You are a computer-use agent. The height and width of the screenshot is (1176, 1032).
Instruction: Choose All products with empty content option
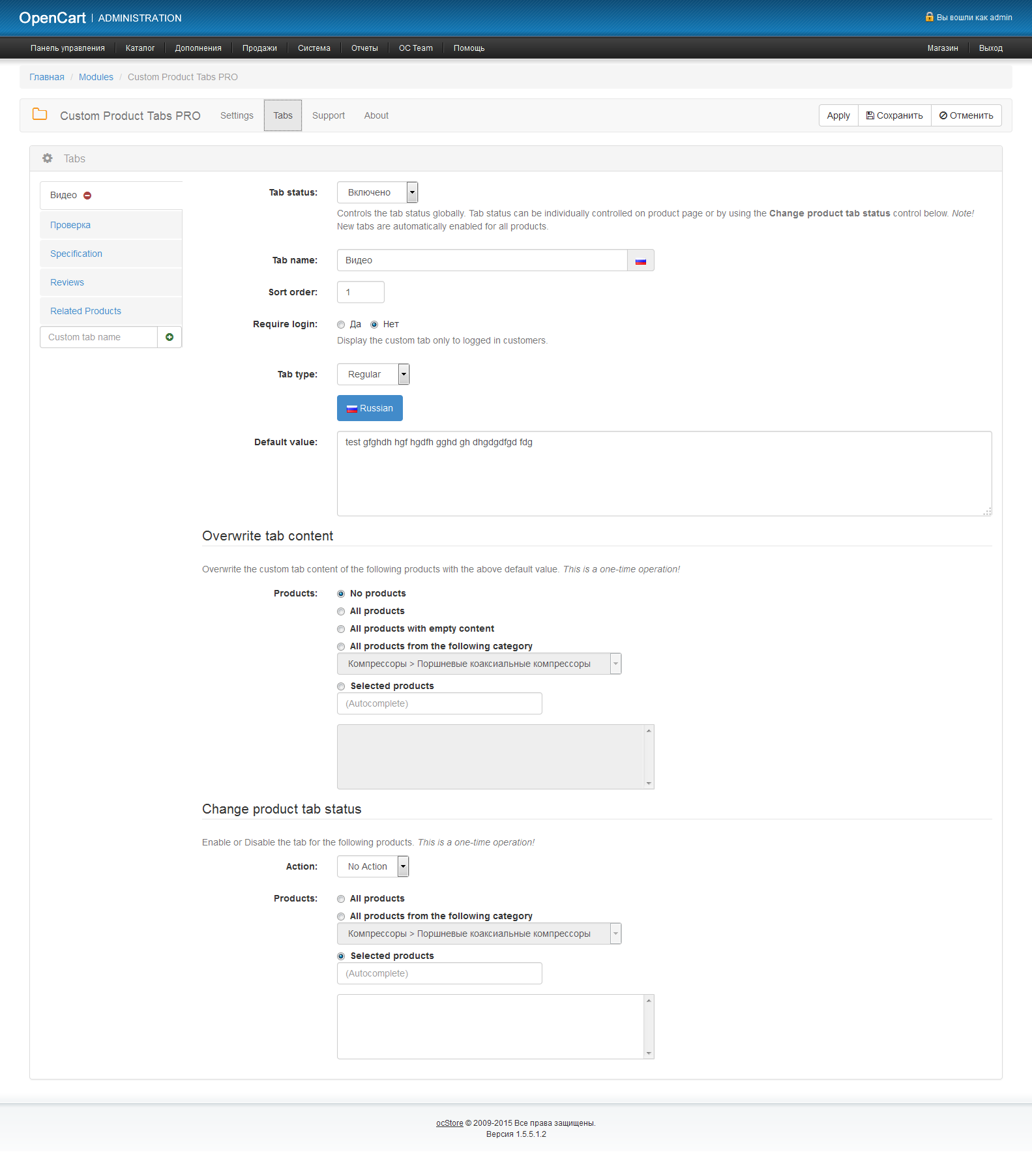[x=341, y=629]
